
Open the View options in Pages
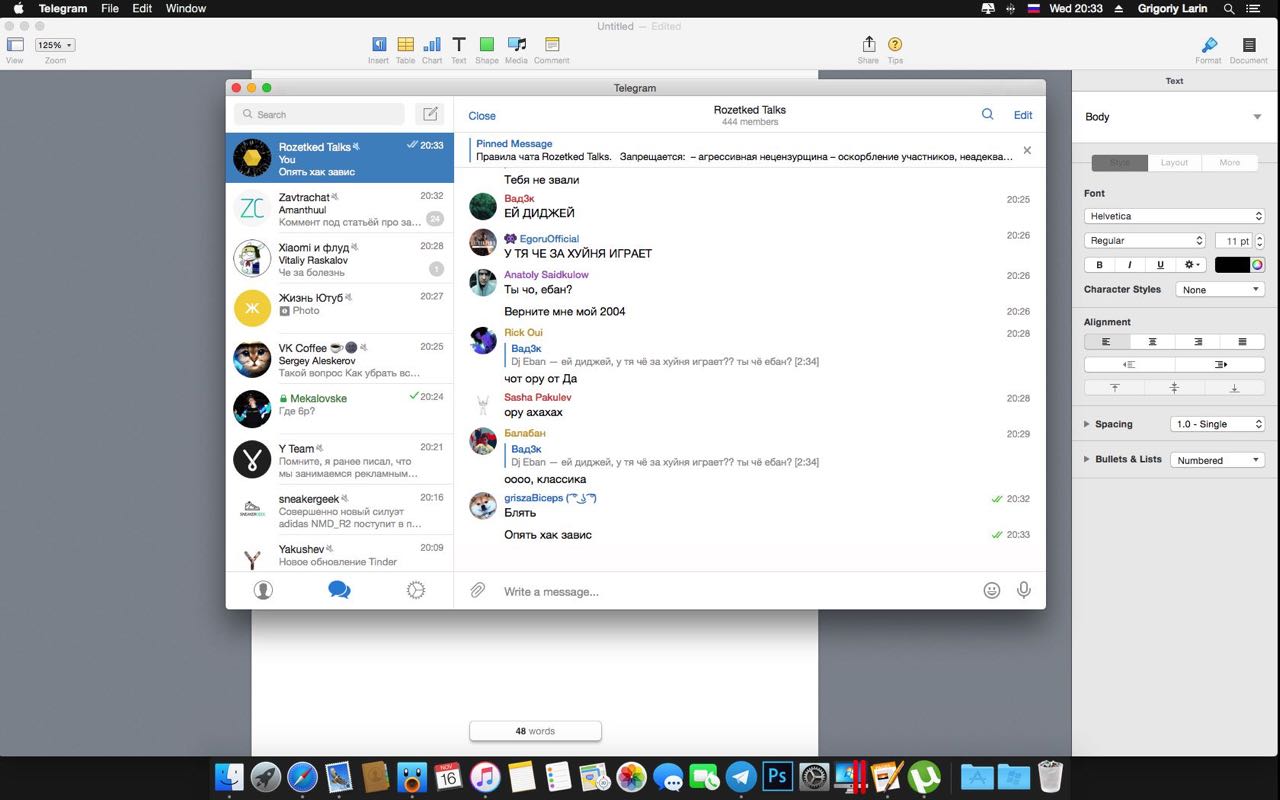(15, 44)
